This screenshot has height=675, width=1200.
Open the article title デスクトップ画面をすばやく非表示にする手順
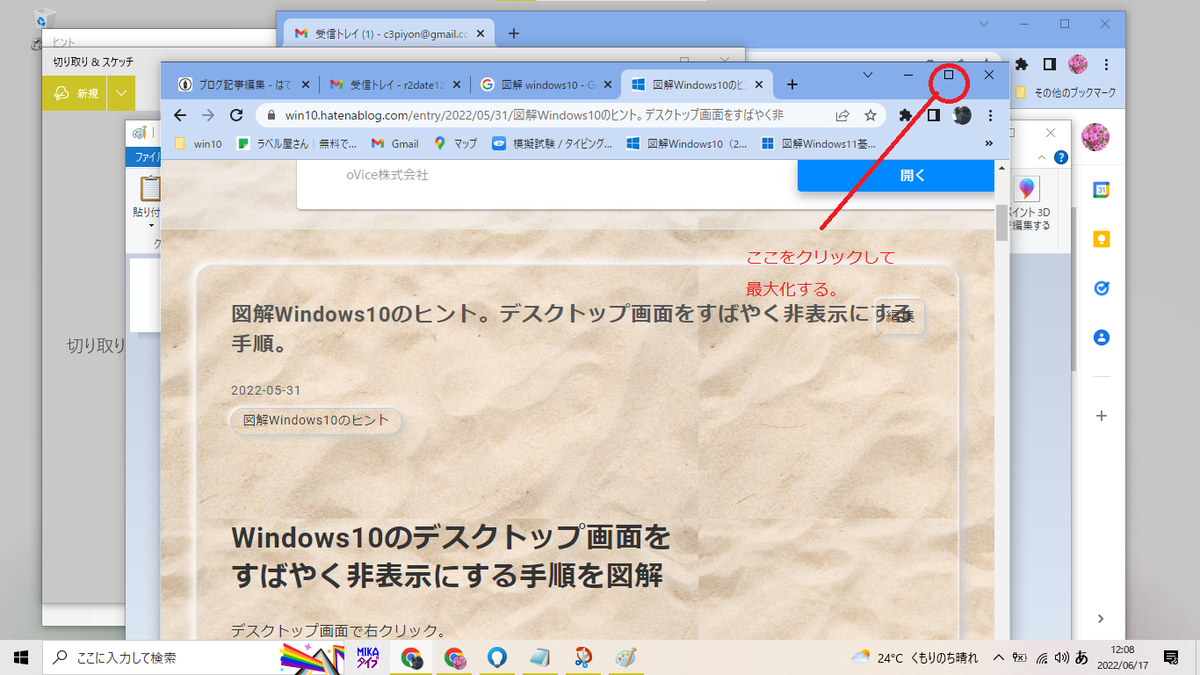[x=570, y=329]
